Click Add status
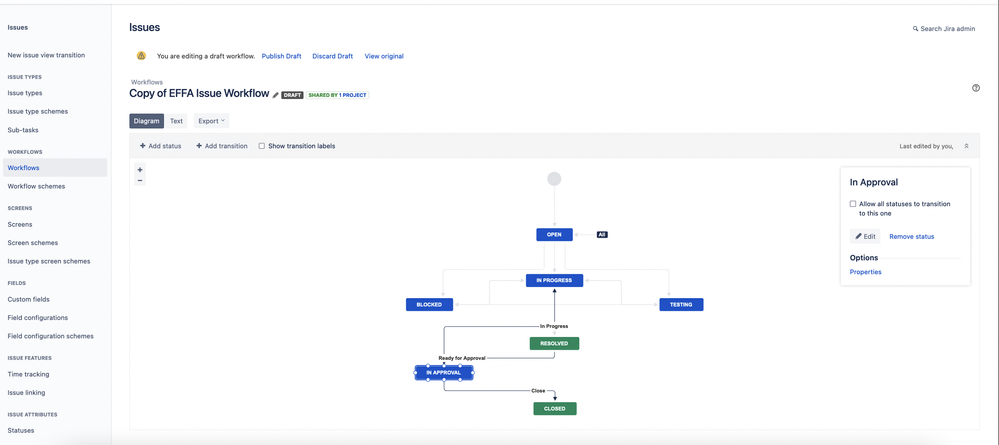This screenshot has width=999, height=445. coord(161,146)
